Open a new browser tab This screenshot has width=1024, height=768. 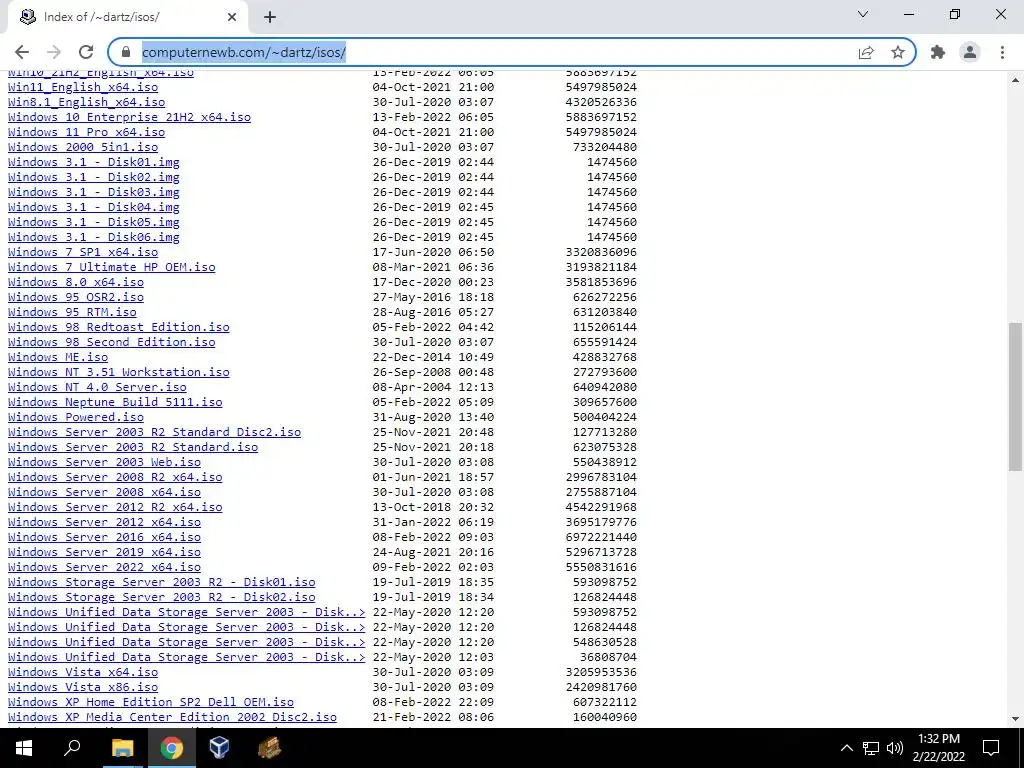tap(270, 17)
